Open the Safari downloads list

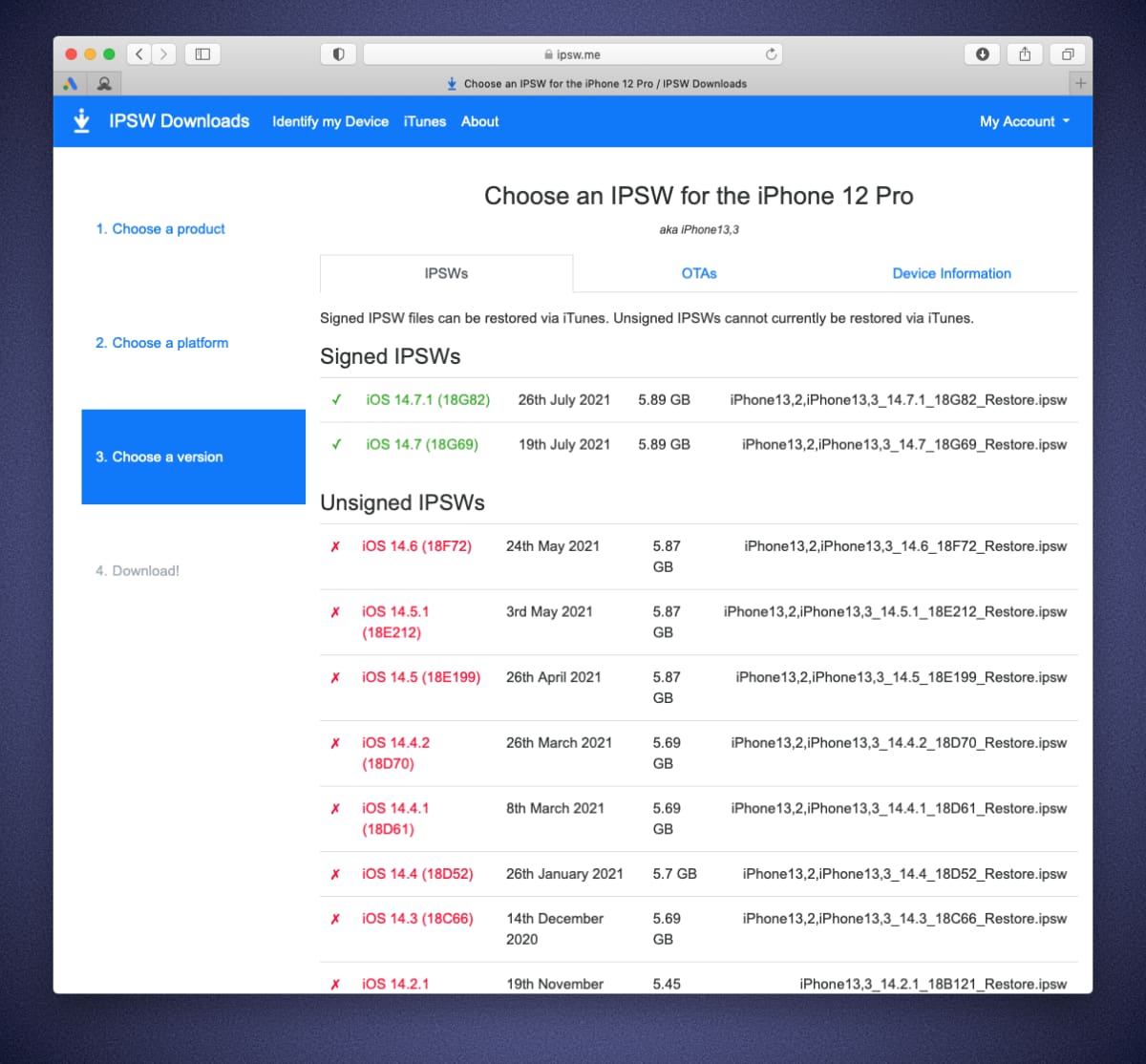pos(982,54)
